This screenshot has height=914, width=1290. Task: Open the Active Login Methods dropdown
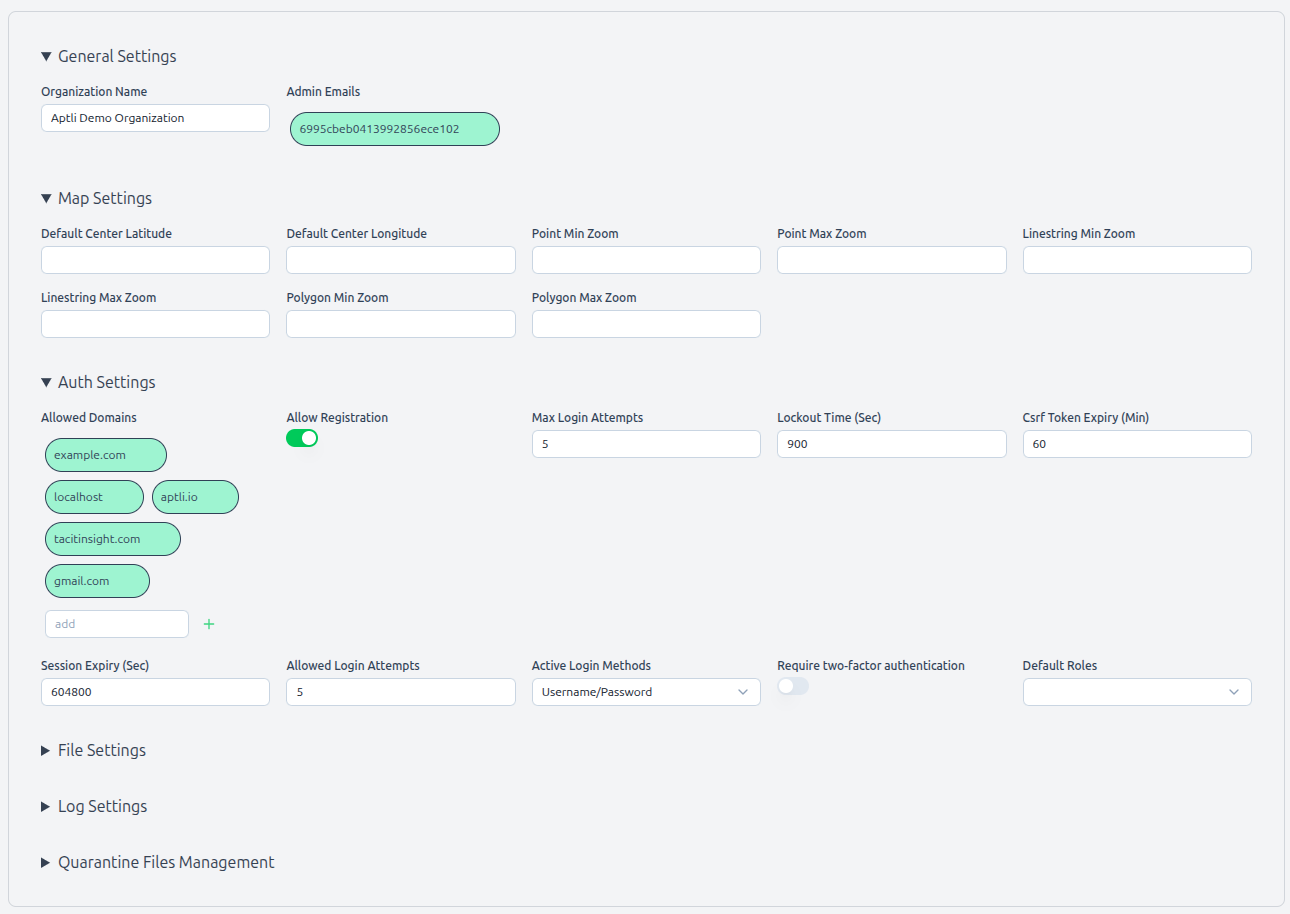(x=645, y=691)
